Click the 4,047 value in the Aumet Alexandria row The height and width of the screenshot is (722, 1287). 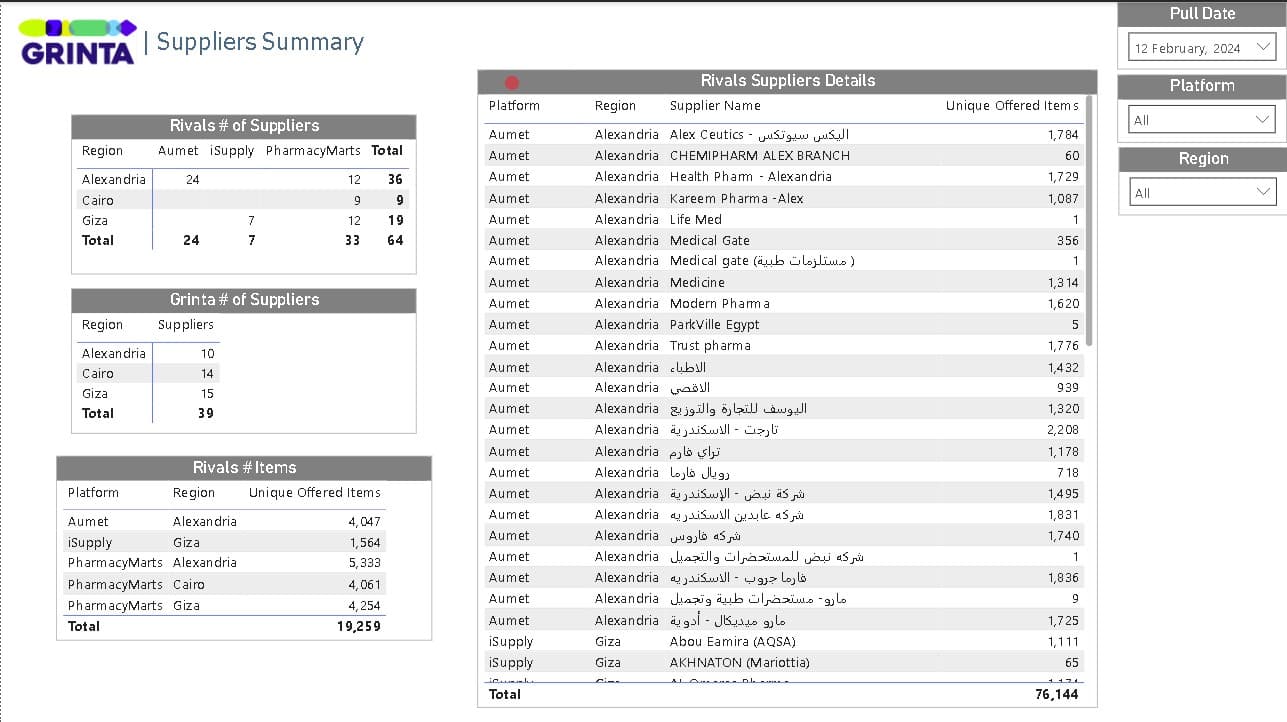tap(364, 522)
